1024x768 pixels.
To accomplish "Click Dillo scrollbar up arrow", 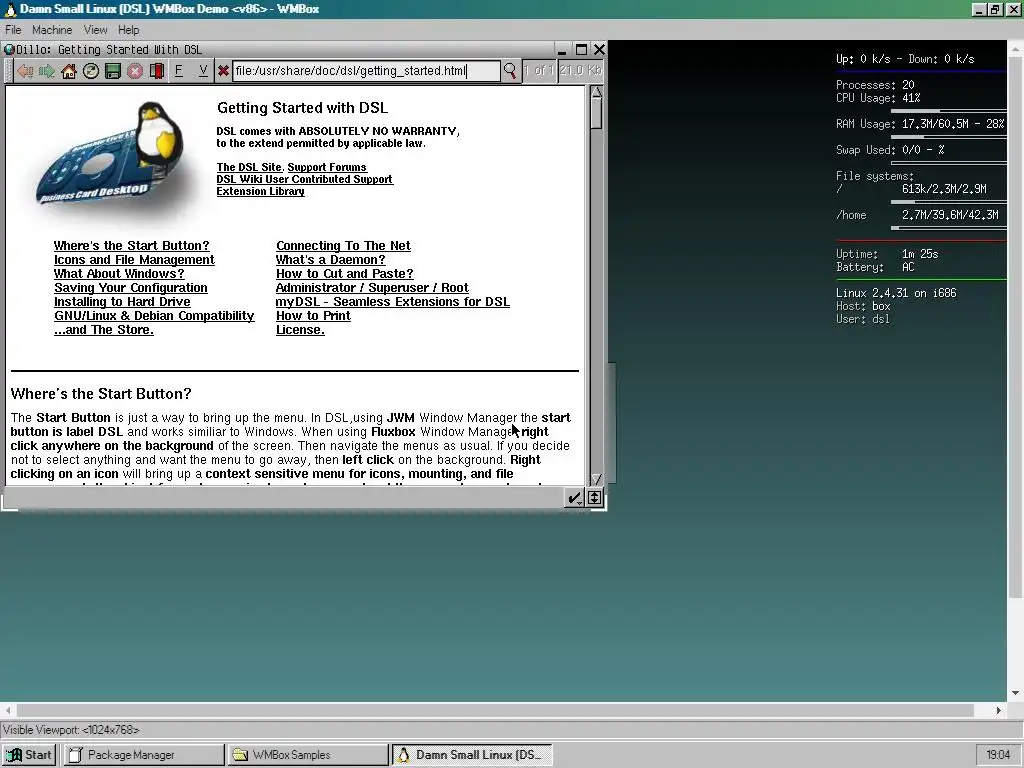I will click(x=596, y=92).
